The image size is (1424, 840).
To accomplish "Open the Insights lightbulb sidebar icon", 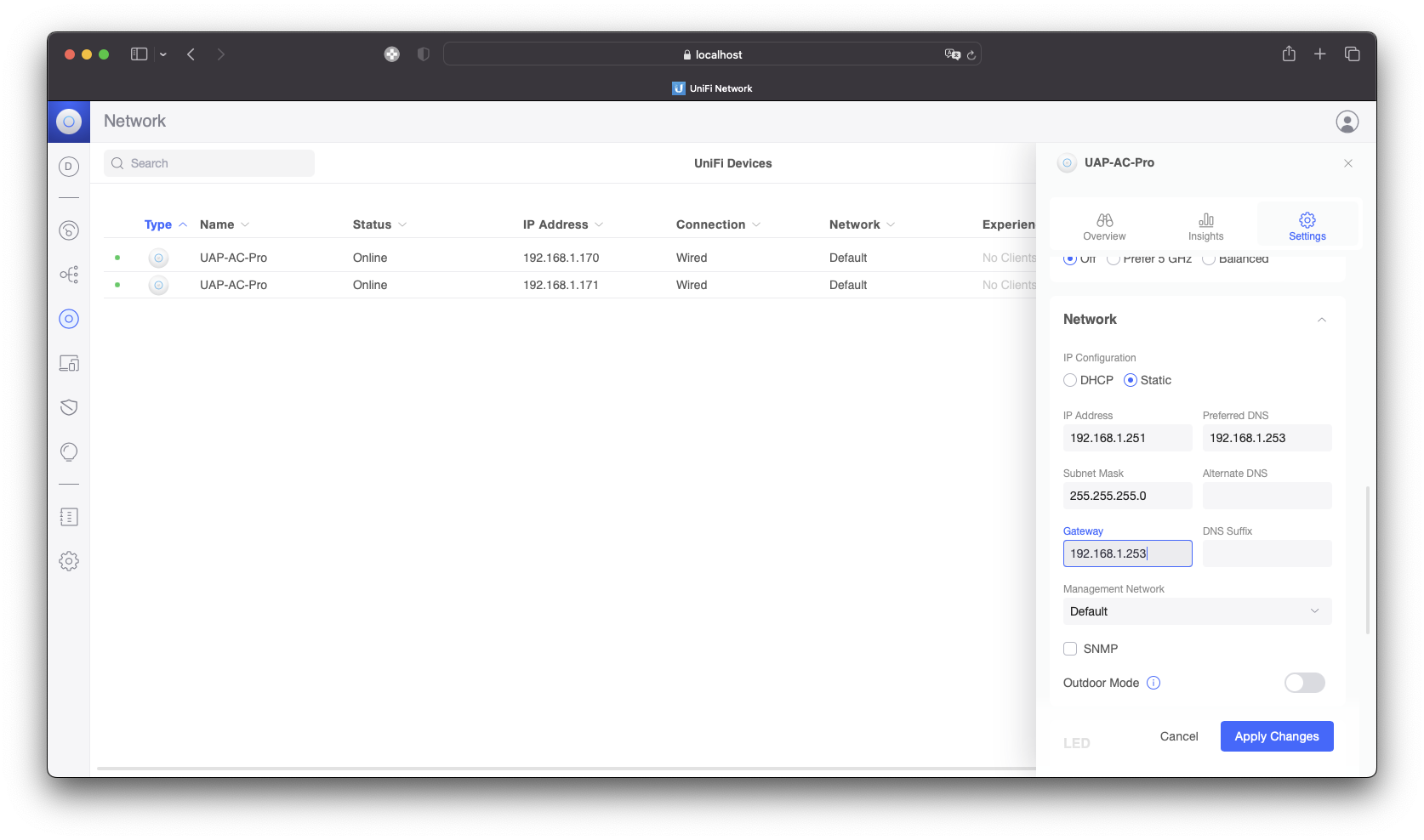I will pos(69,452).
